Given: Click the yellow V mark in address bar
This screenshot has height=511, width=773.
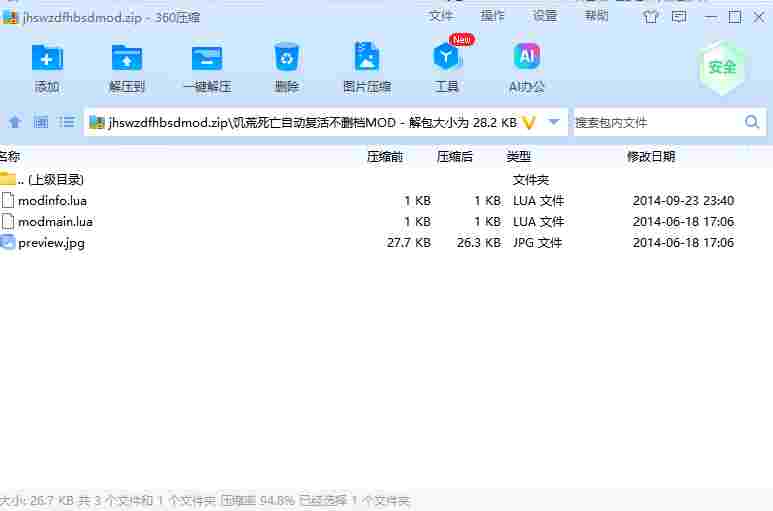Looking at the screenshot, I should pyautogui.click(x=528, y=122).
